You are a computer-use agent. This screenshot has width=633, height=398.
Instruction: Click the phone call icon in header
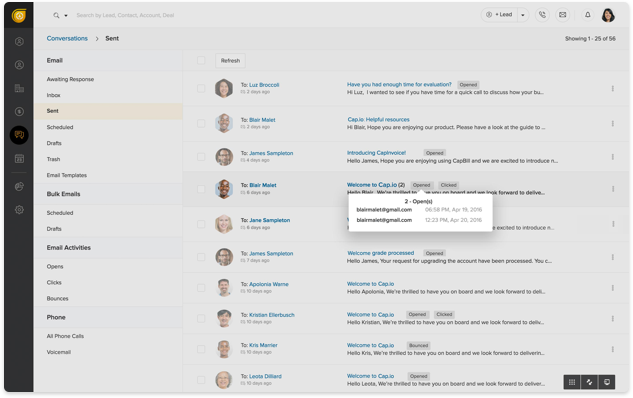point(542,15)
